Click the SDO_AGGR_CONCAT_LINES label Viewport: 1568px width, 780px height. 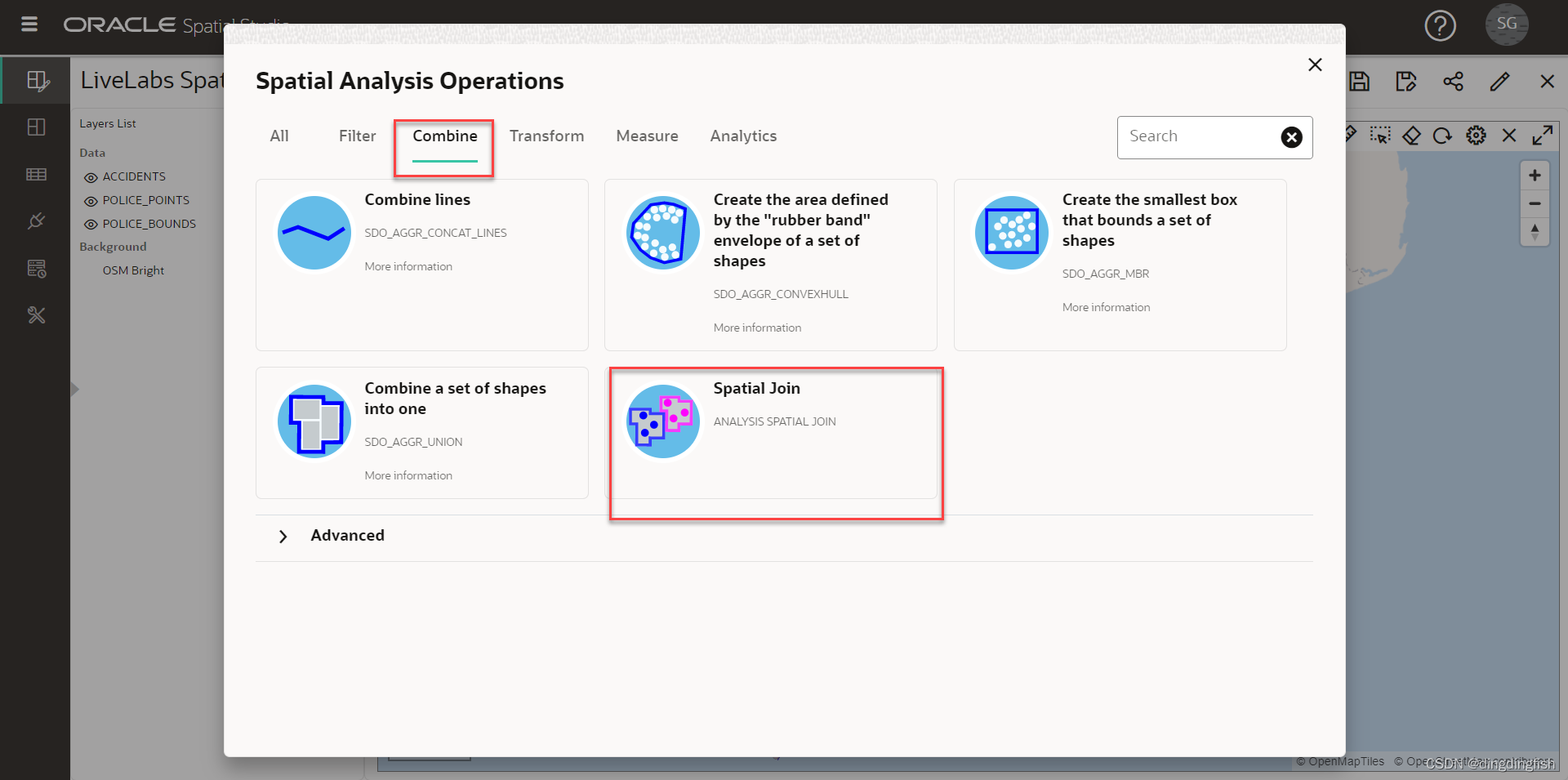point(435,234)
